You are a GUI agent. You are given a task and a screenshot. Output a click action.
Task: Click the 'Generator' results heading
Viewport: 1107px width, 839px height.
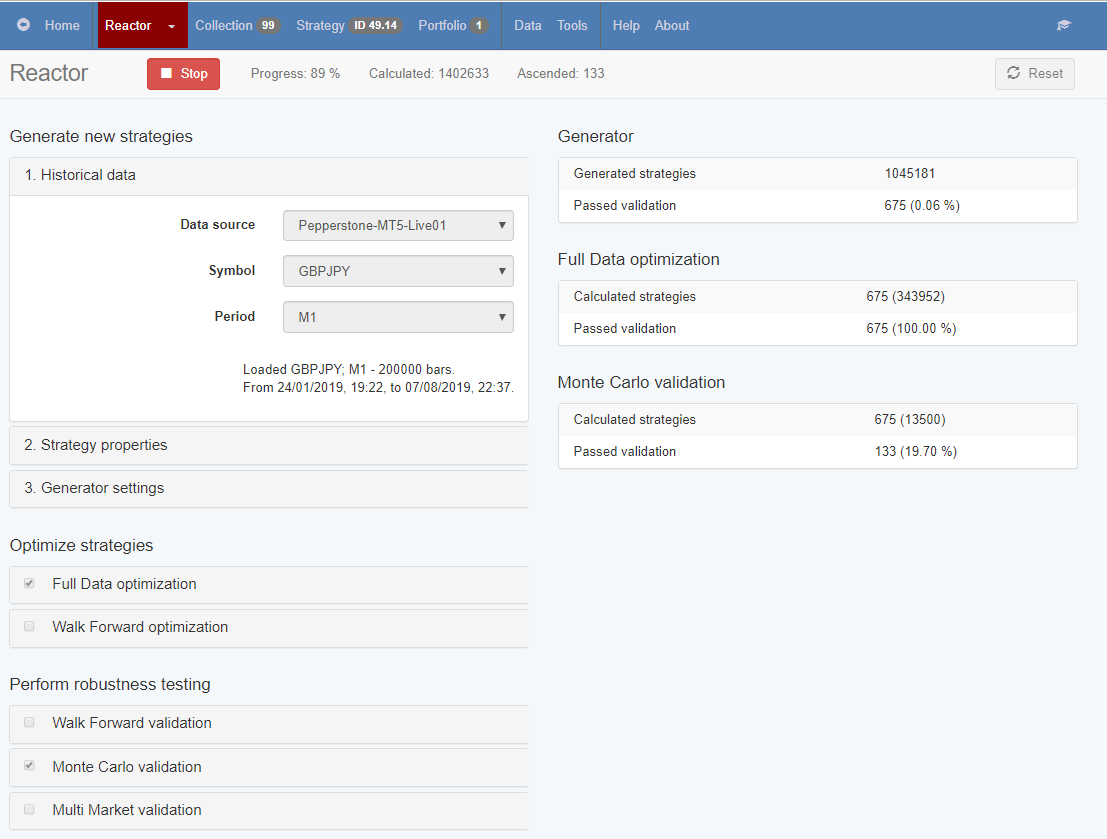[595, 136]
